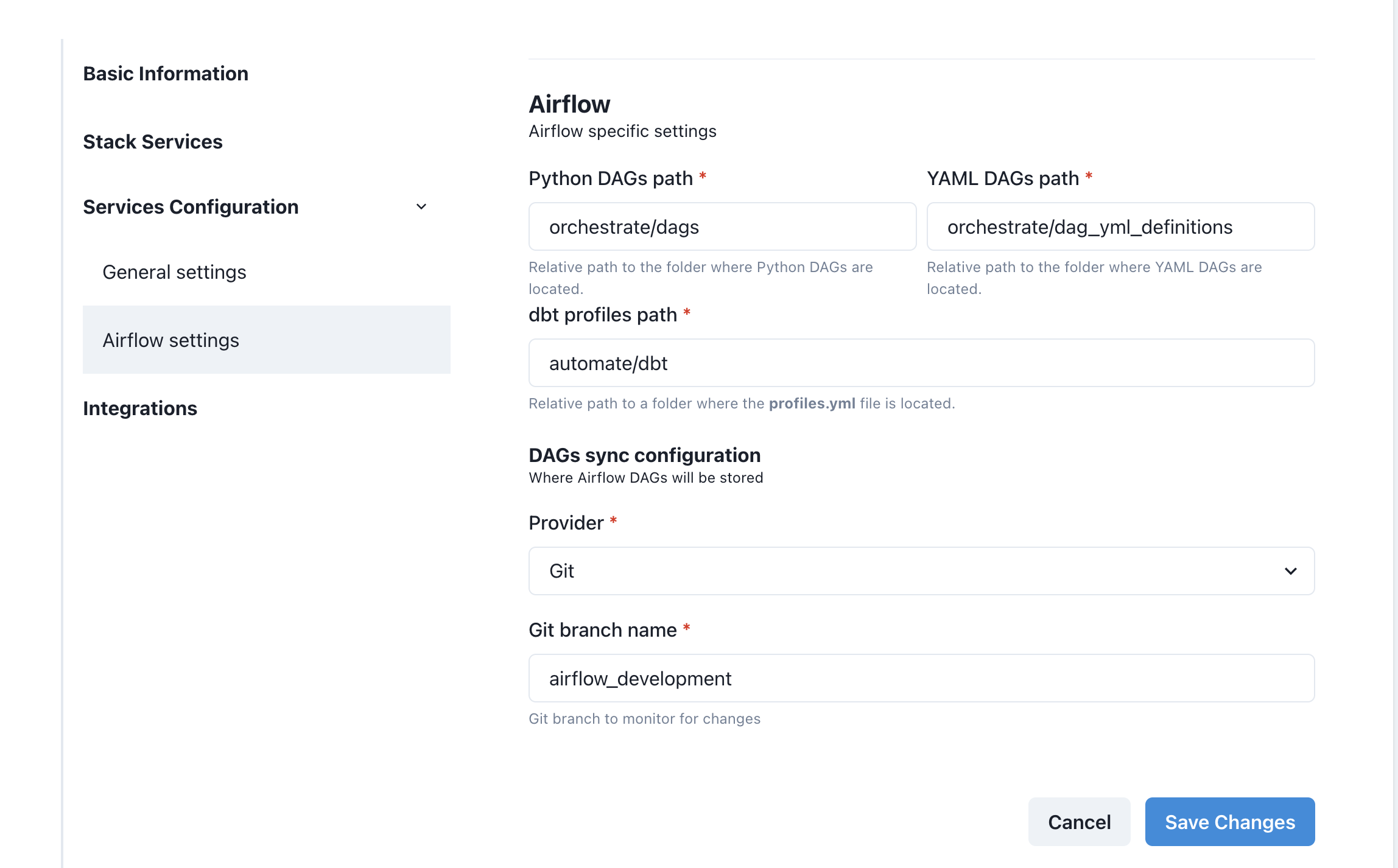The width and height of the screenshot is (1398, 868).
Task: Click the Airflow heading text
Action: click(x=569, y=104)
